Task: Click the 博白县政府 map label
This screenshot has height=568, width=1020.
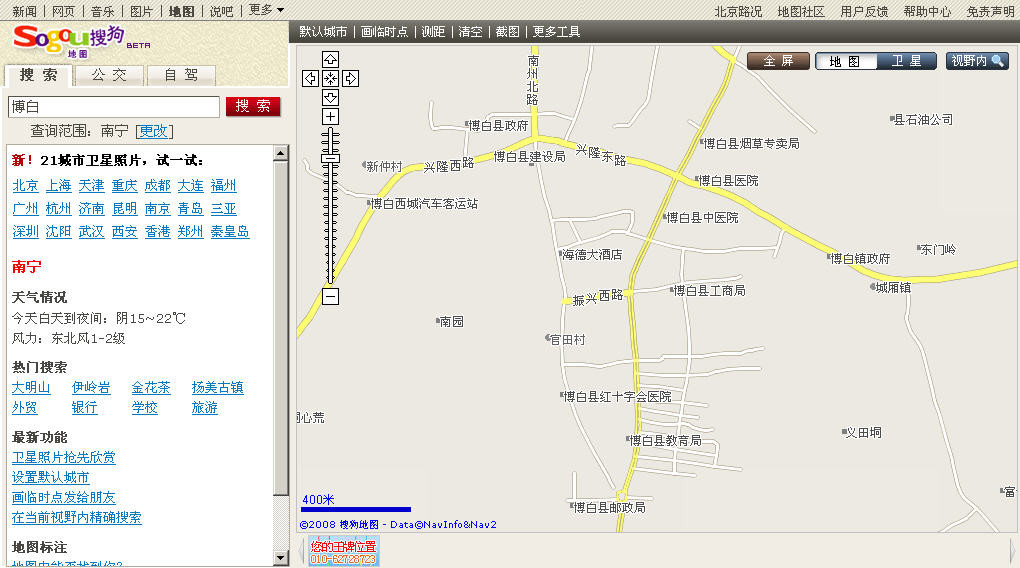Action: tap(498, 126)
